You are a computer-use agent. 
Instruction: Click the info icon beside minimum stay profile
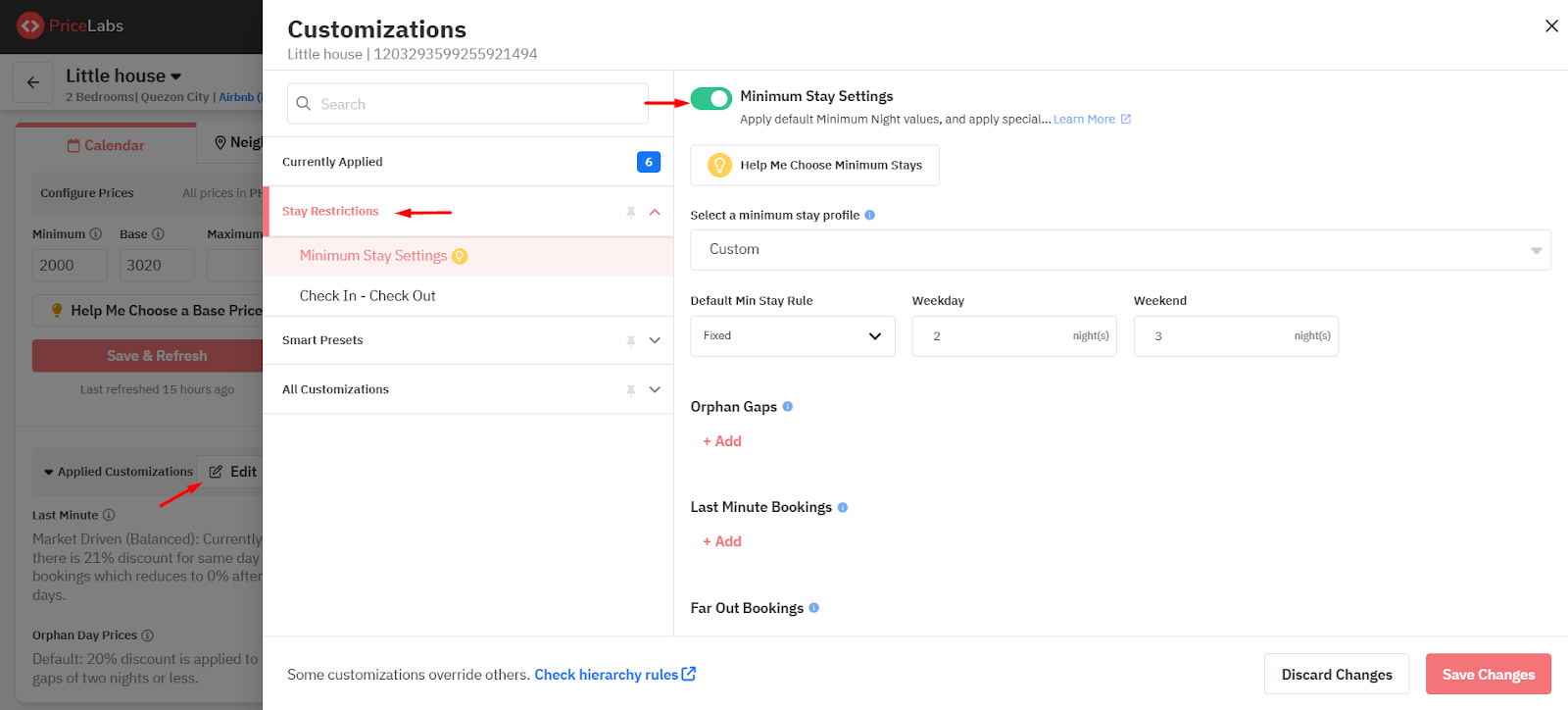pyautogui.click(x=870, y=215)
